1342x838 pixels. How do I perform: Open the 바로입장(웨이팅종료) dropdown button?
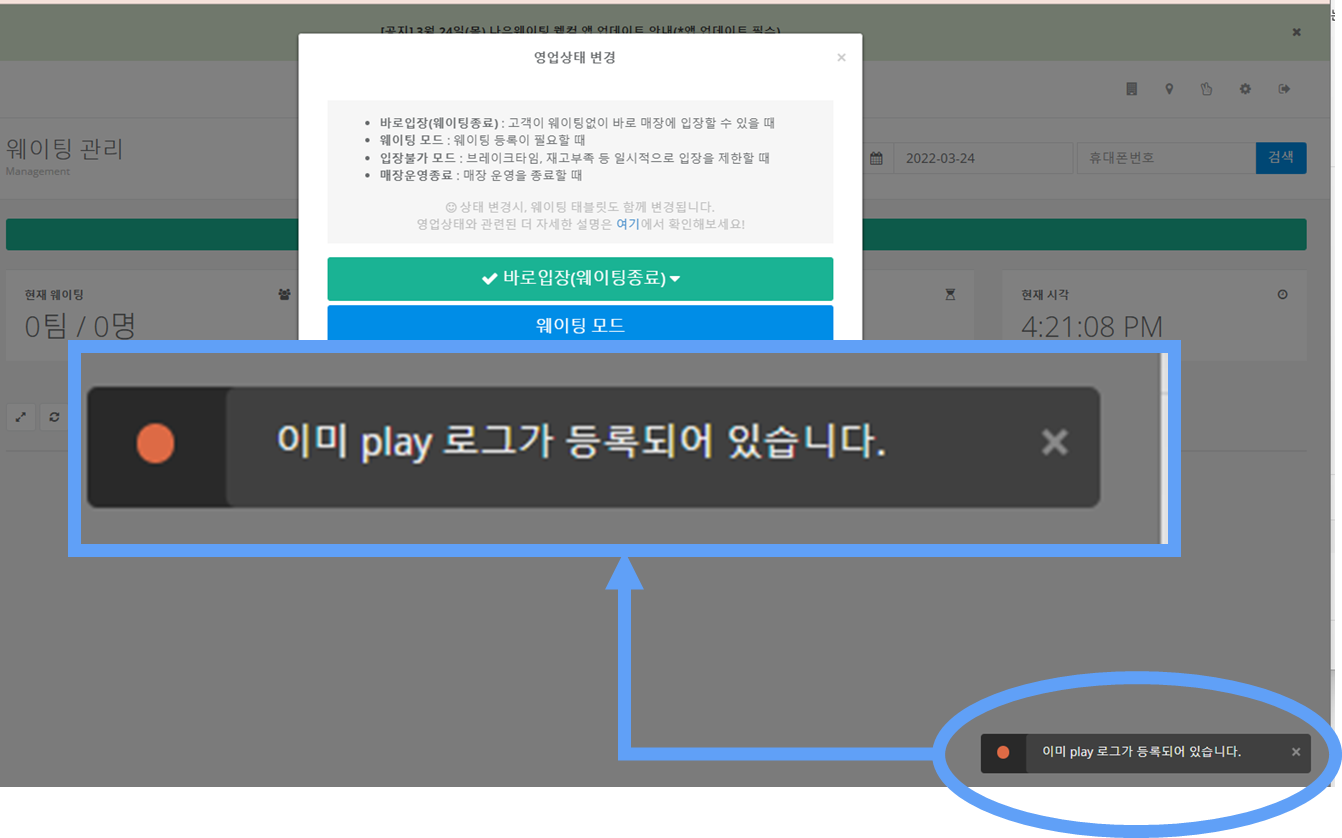[x=580, y=279]
